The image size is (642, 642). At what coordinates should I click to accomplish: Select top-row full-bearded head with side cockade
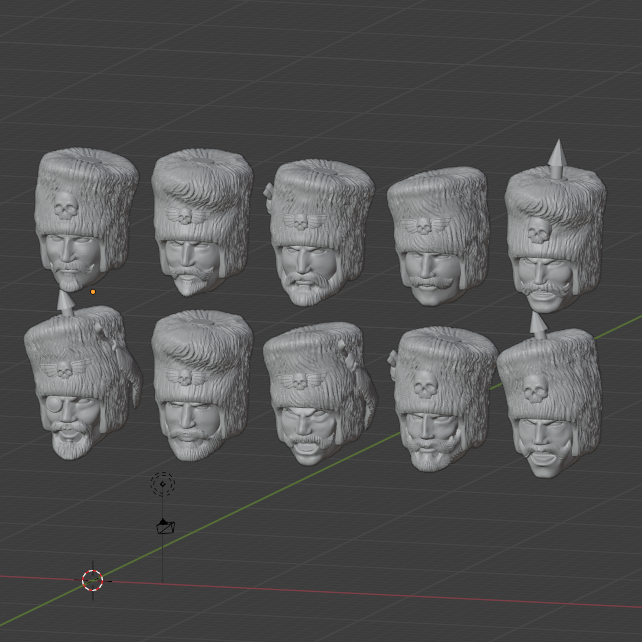(x=319, y=231)
